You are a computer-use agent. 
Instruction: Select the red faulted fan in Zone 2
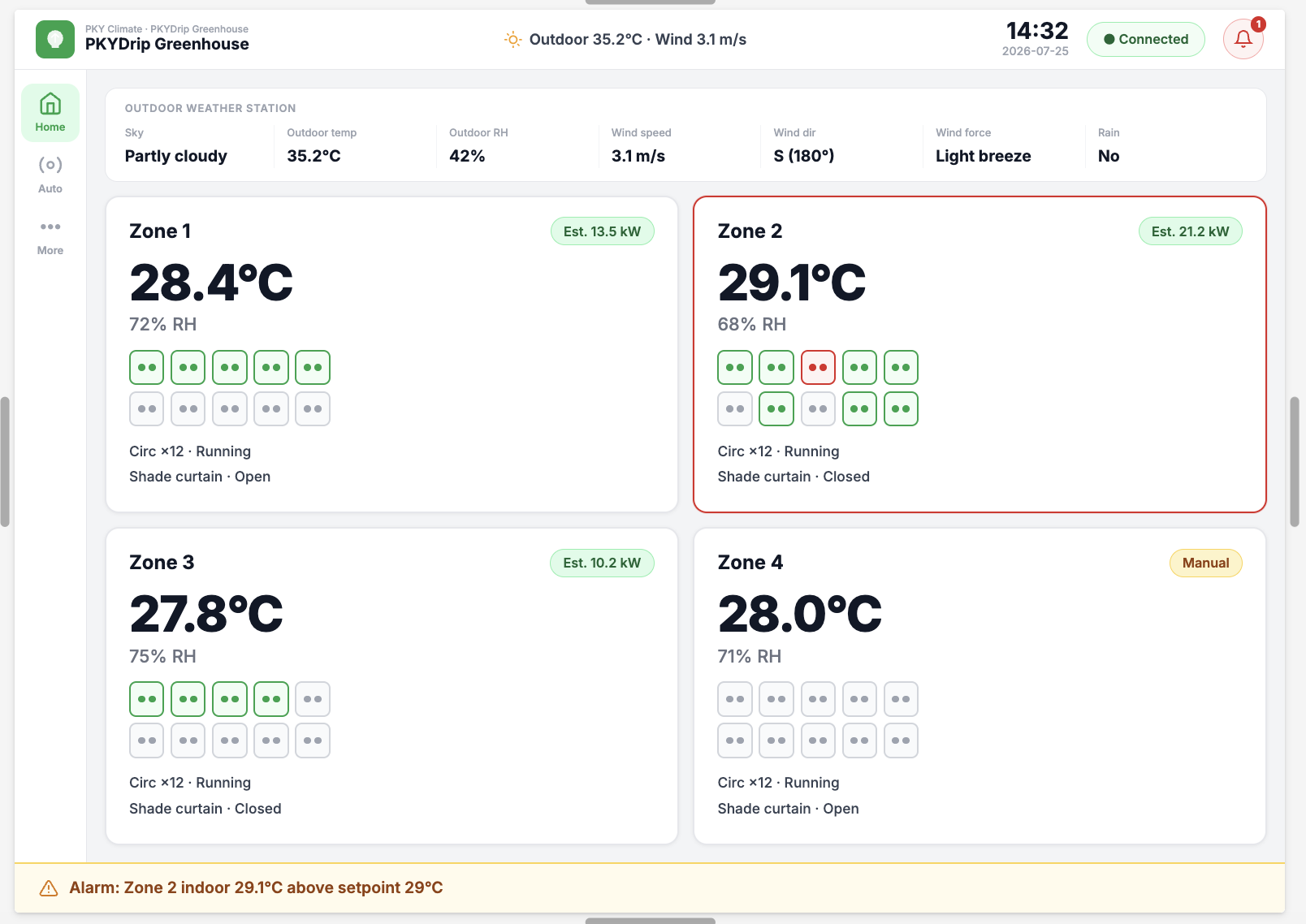tap(818, 368)
